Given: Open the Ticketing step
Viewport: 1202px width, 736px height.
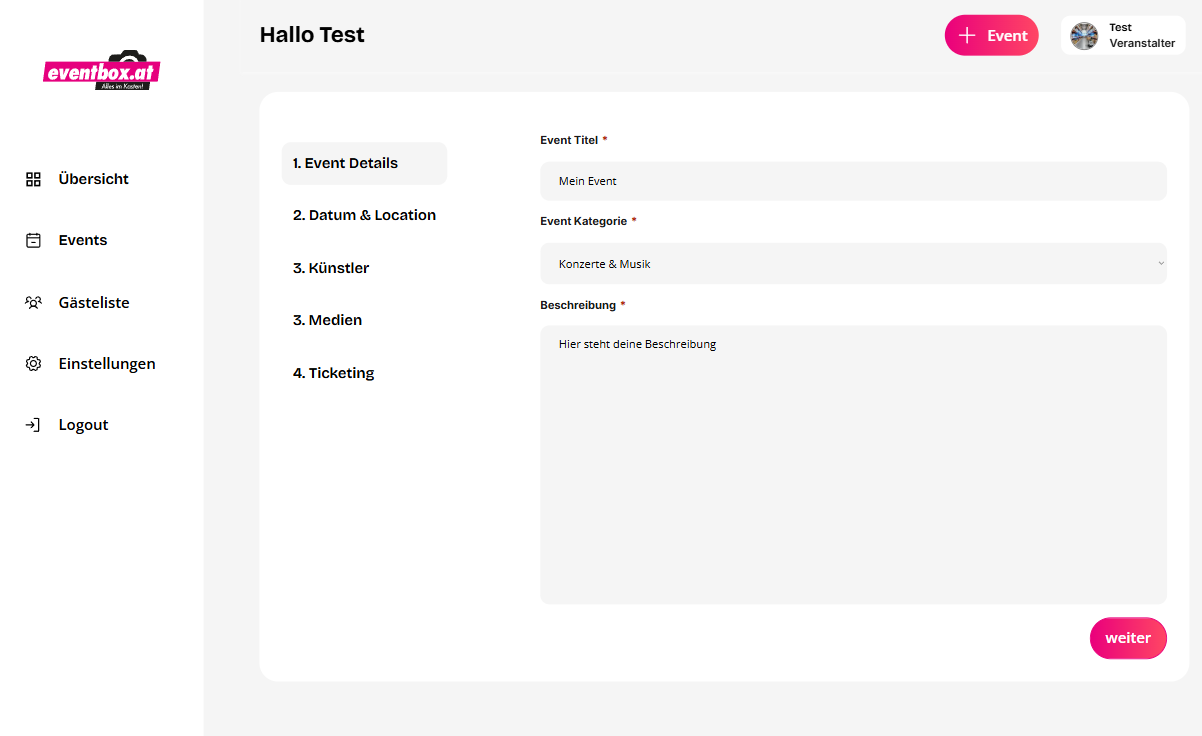Looking at the screenshot, I should tap(334, 372).
